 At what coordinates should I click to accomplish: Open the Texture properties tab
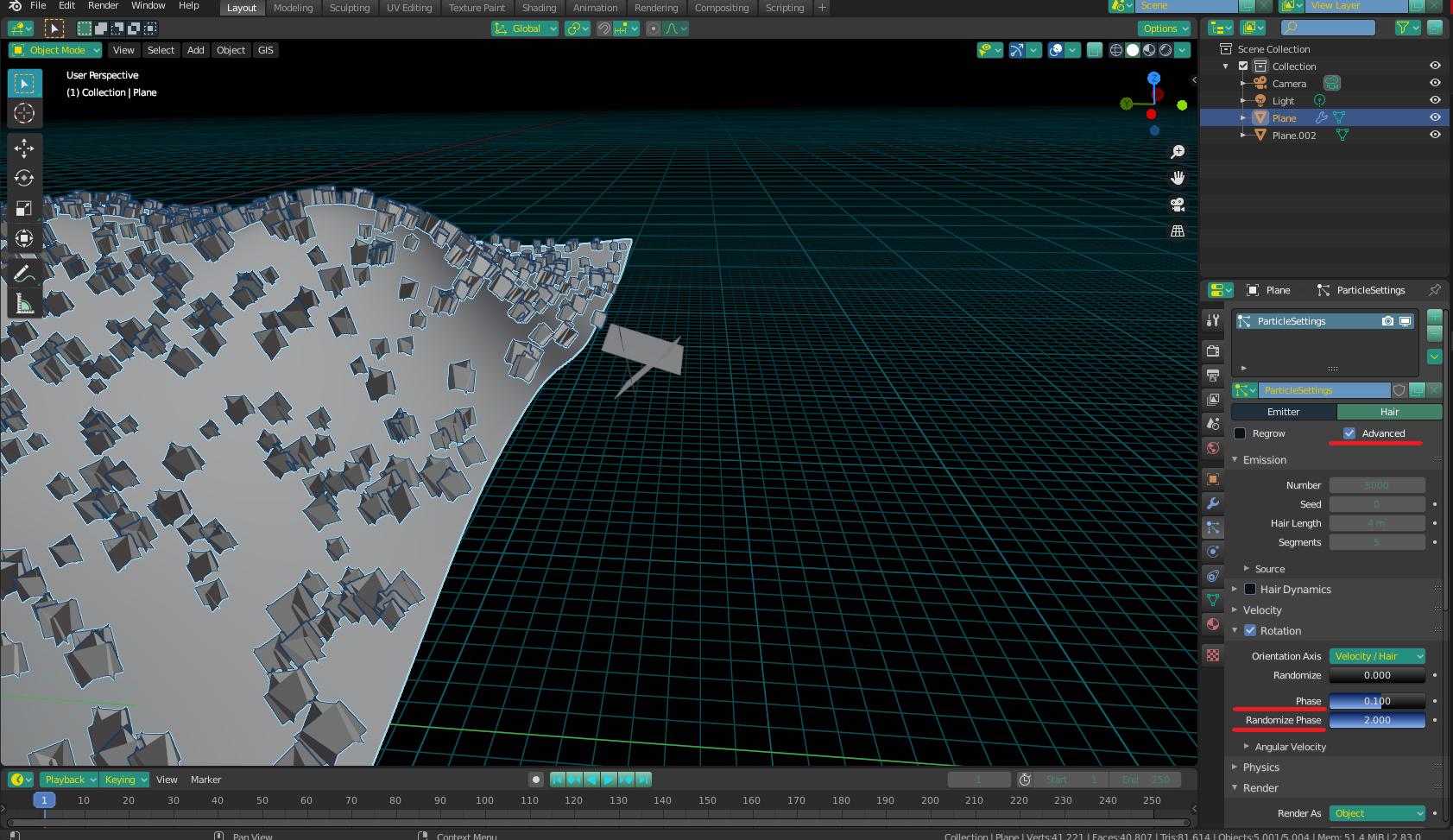(1213, 655)
